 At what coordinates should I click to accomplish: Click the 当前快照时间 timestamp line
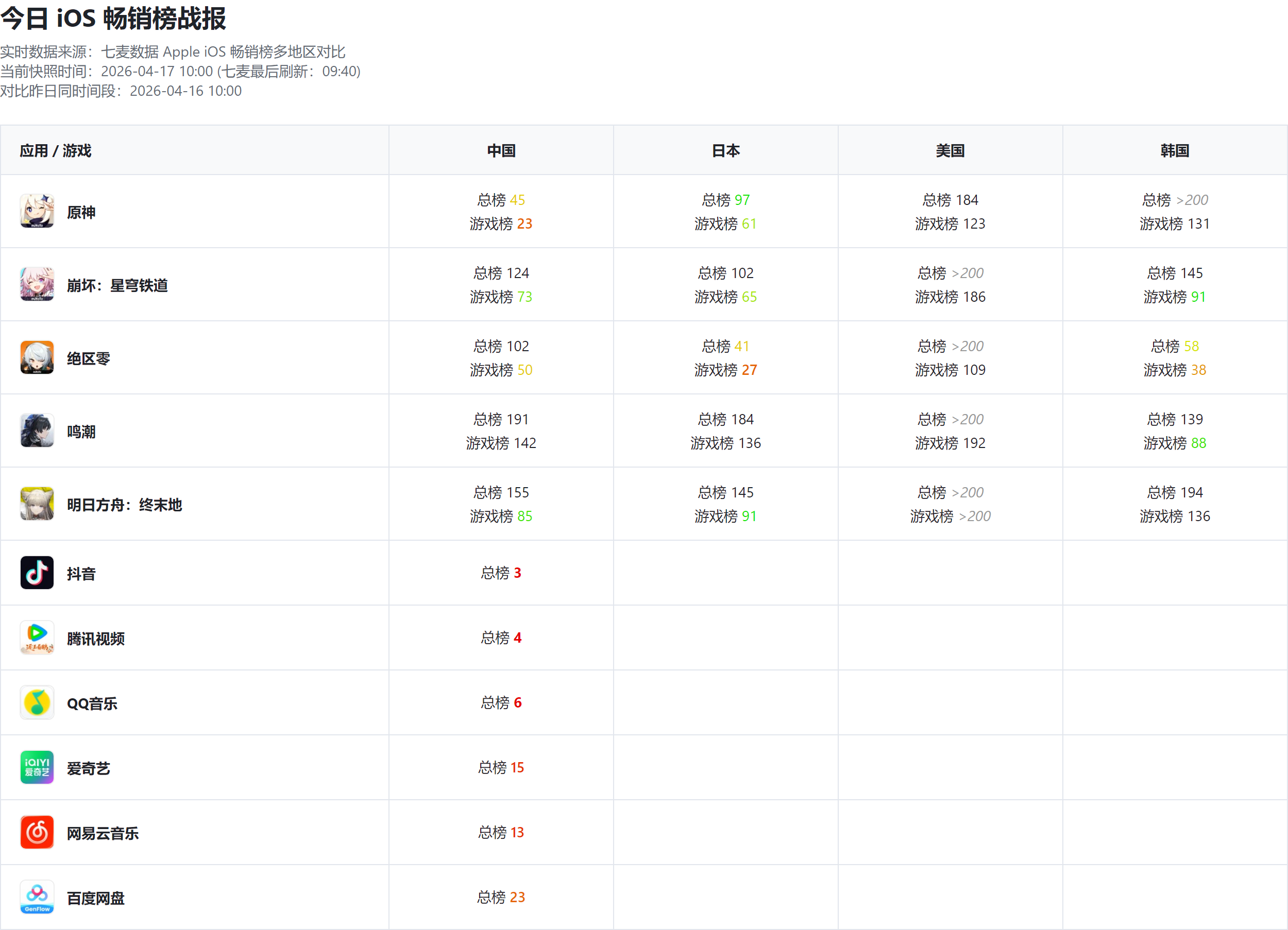(181, 71)
